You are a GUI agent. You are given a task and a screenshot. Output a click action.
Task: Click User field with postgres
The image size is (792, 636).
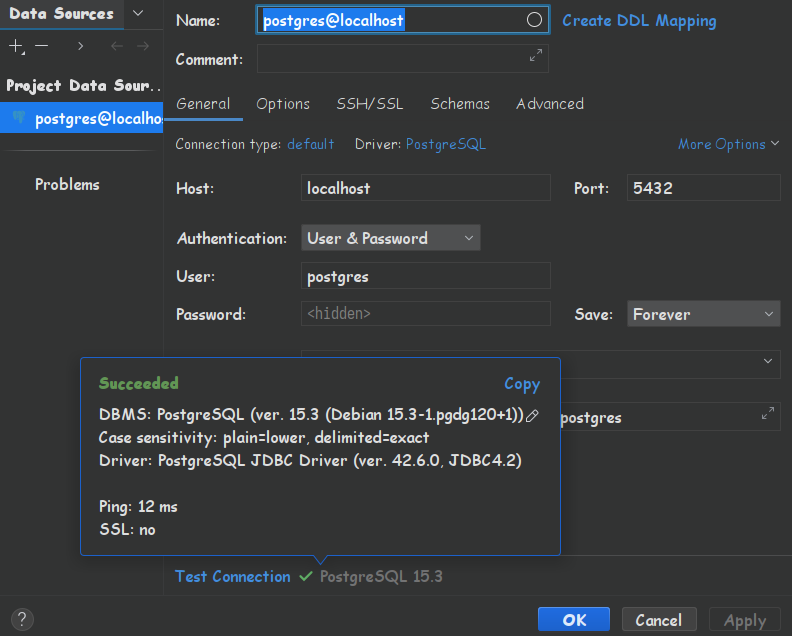click(425, 276)
